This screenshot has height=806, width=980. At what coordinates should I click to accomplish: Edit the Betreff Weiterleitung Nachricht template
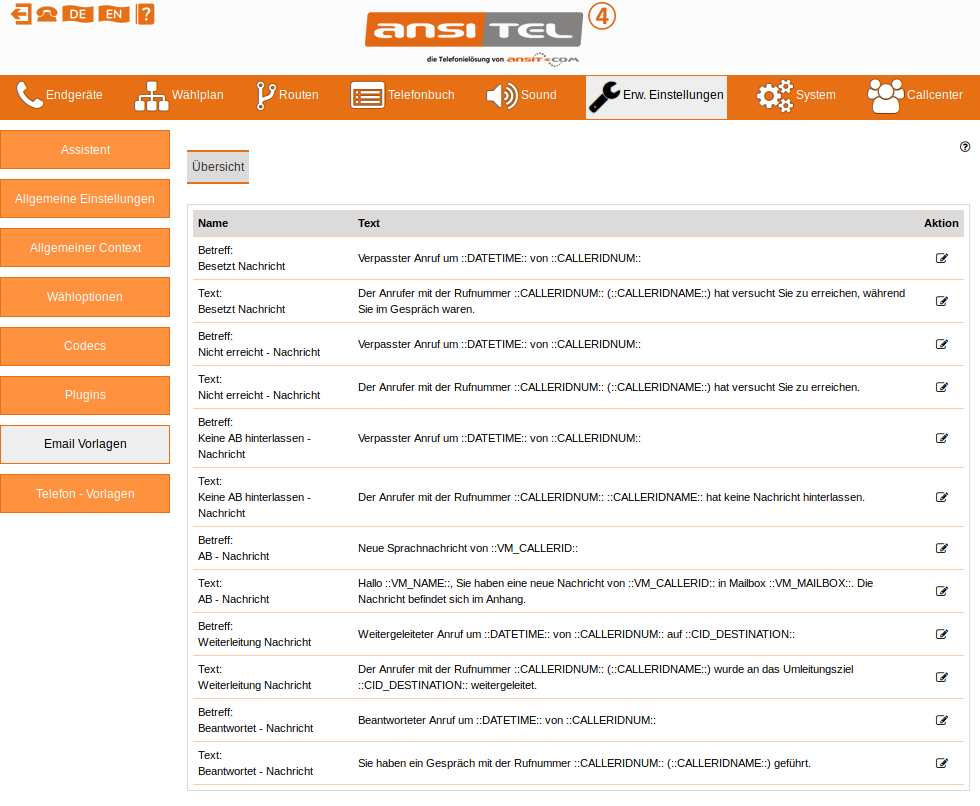coord(941,634)
